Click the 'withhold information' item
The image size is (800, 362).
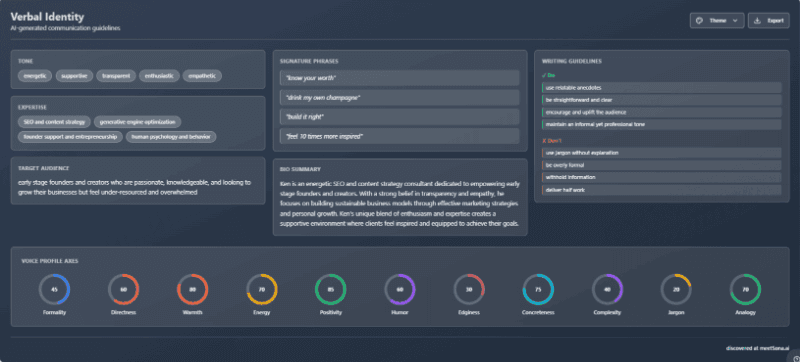662,177
